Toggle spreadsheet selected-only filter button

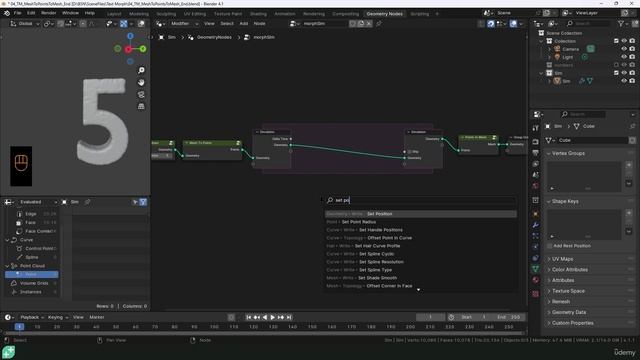coord(135,202)
